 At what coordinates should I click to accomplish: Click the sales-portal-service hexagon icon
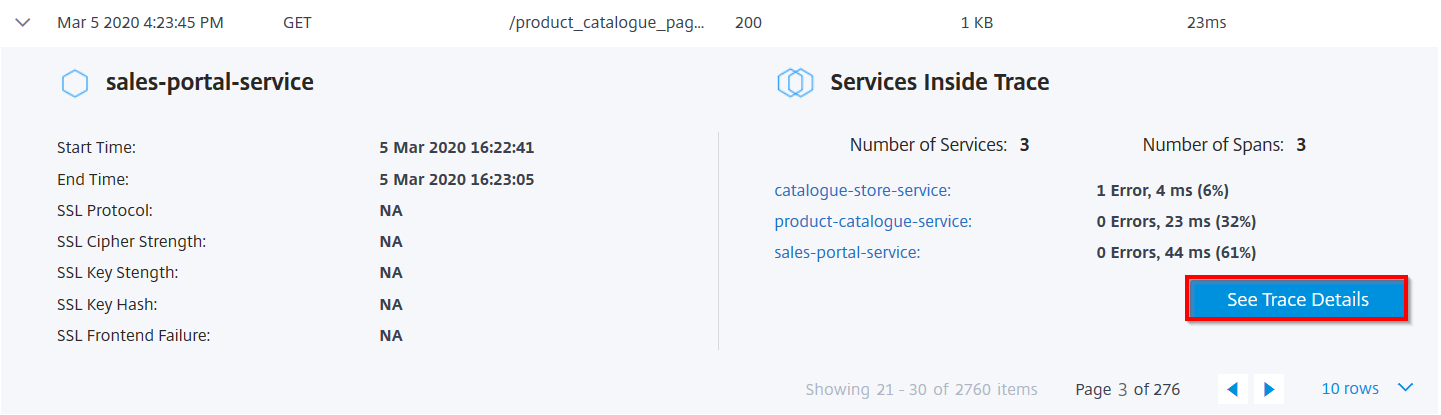tap(75, 83)
